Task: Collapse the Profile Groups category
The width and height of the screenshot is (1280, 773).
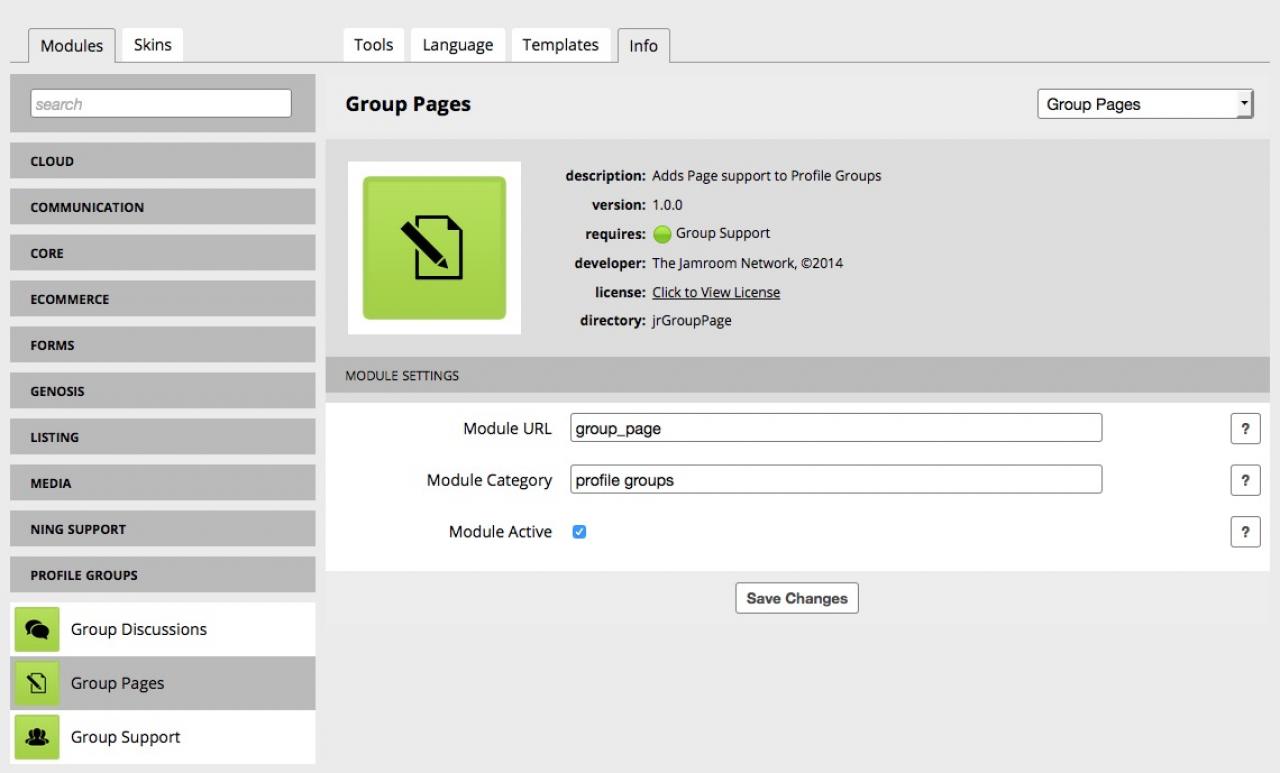Action: tap(162, 575)
